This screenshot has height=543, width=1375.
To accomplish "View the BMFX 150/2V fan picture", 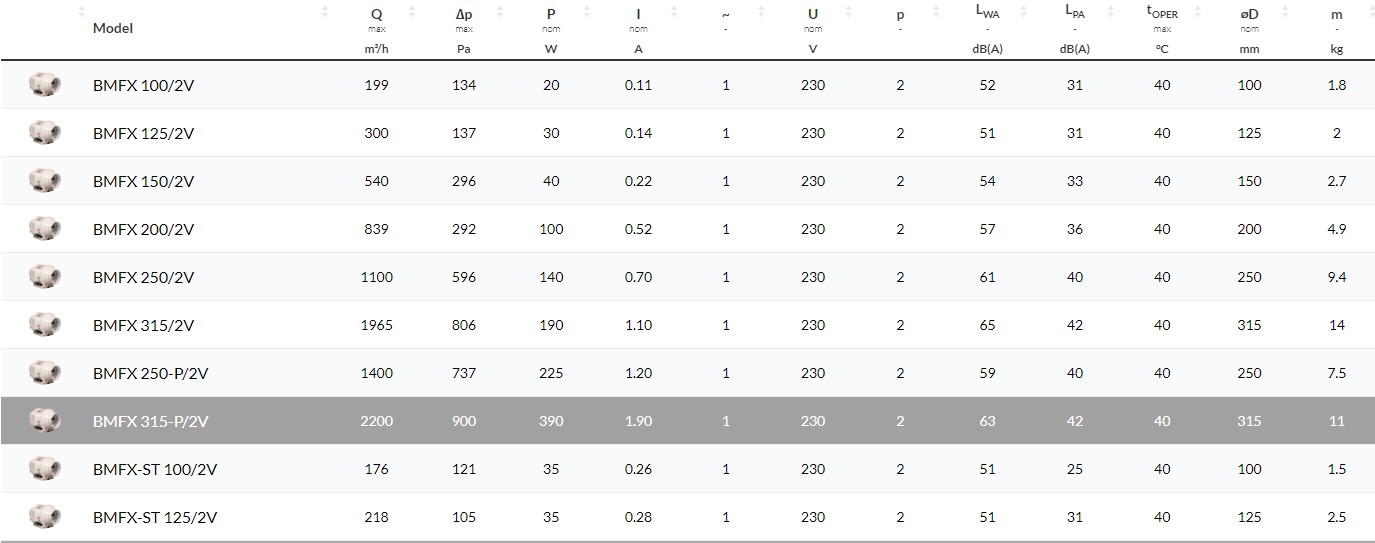I will coord(45,181).
